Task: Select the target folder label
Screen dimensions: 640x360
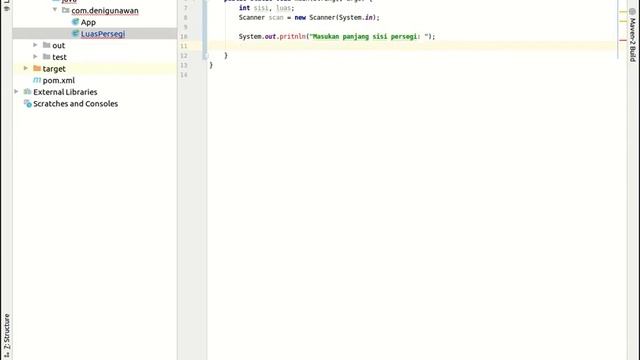Action: pyautogui.click(x=54, y=69)
